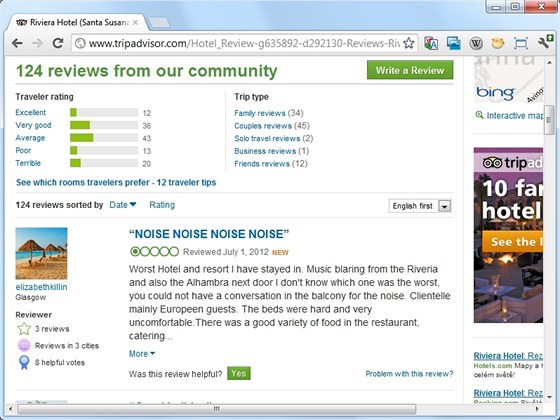Expand the Date sort dropdown
Screen dimensions: 560x420
(123, 205)
